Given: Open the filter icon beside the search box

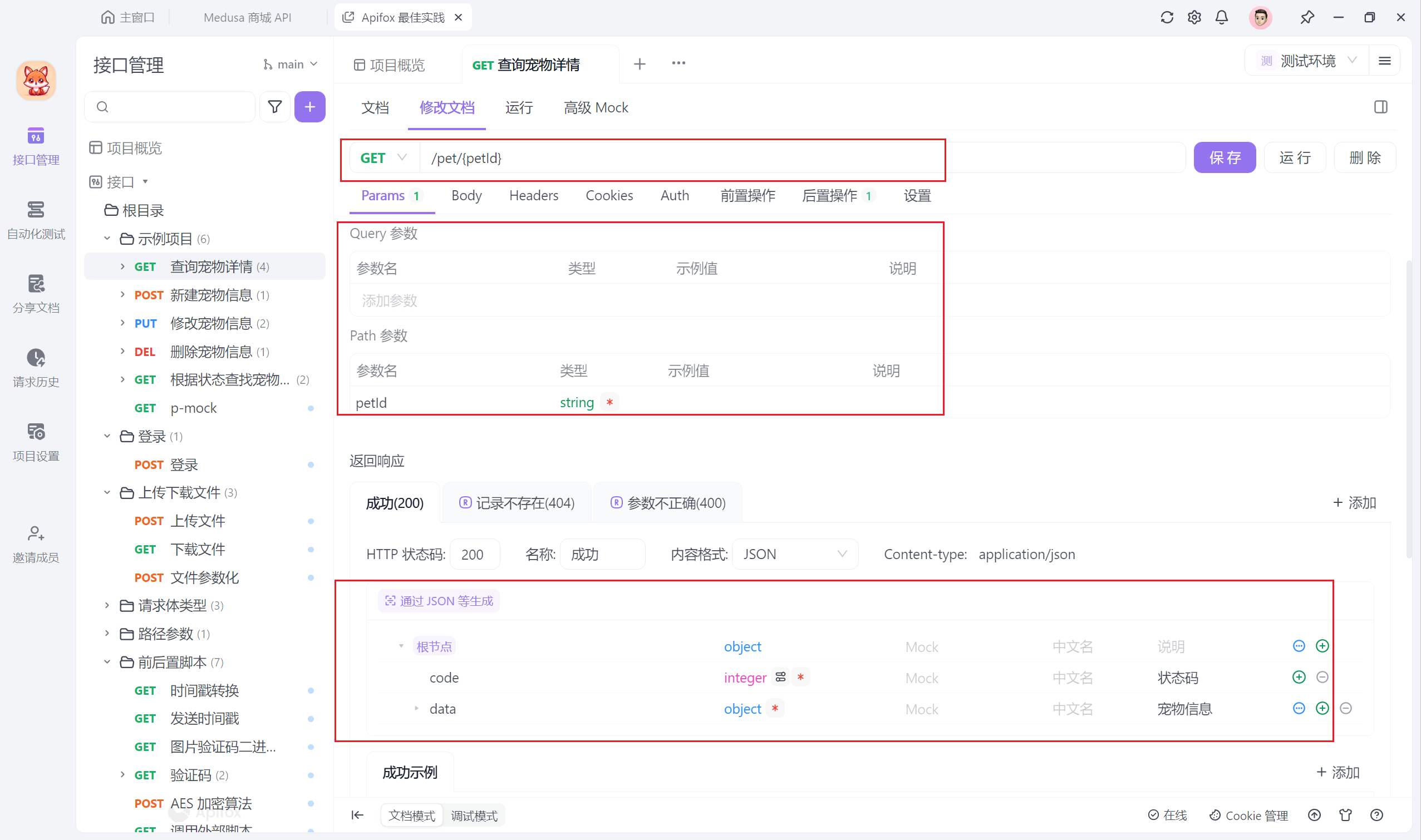Looking at the screenshot, I should [x=275, y=106].
